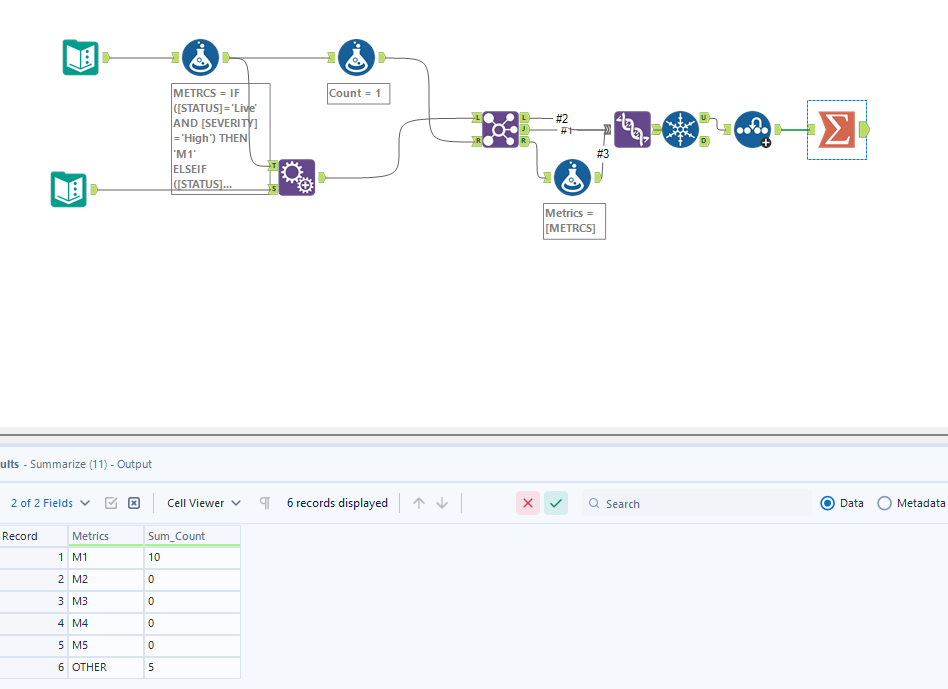Click the Metrics = [METRCS] Formula tool
Screen dimensions: 948x689
(572, 177)
